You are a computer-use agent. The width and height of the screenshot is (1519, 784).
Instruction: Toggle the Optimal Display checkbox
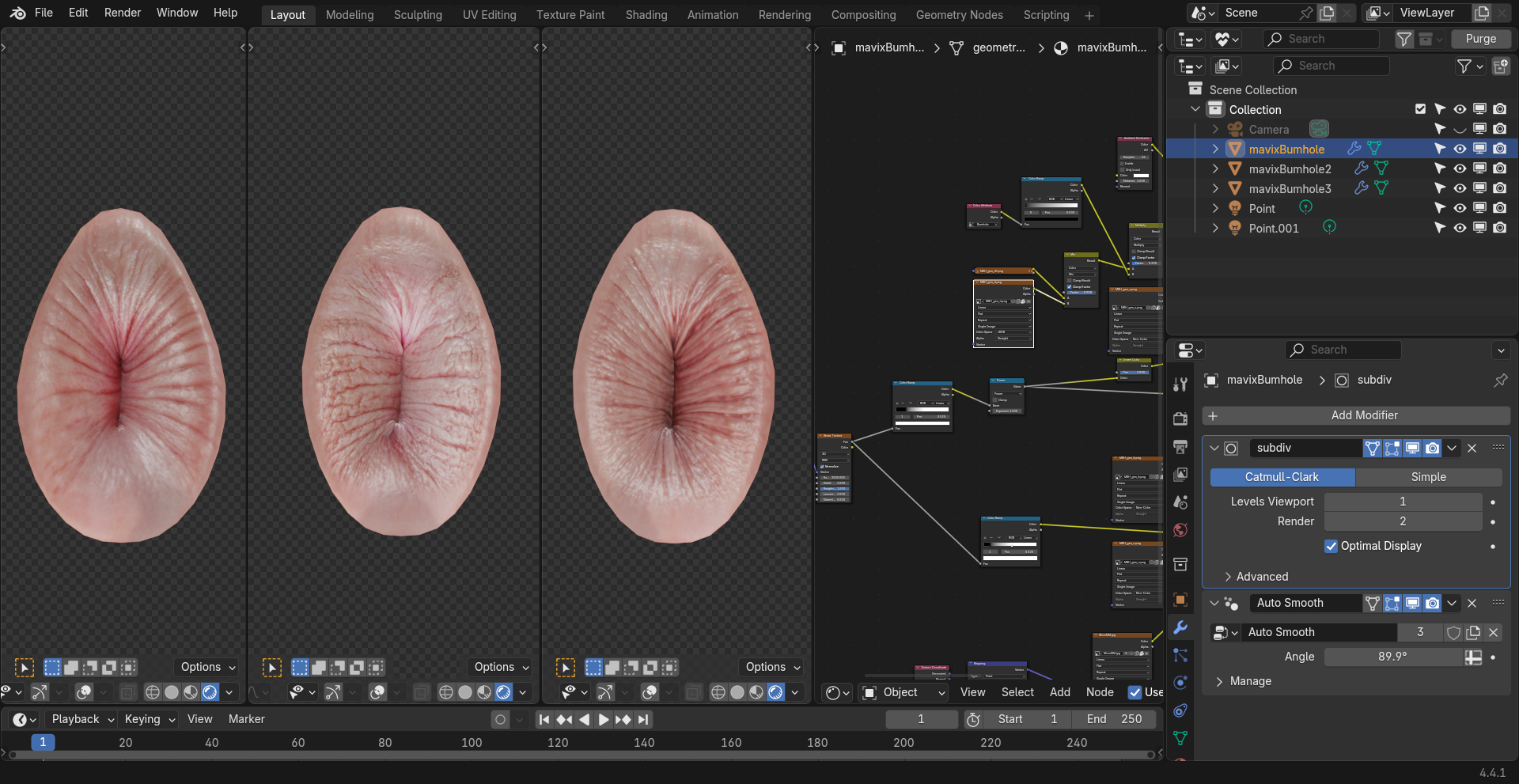point(1331,546)
